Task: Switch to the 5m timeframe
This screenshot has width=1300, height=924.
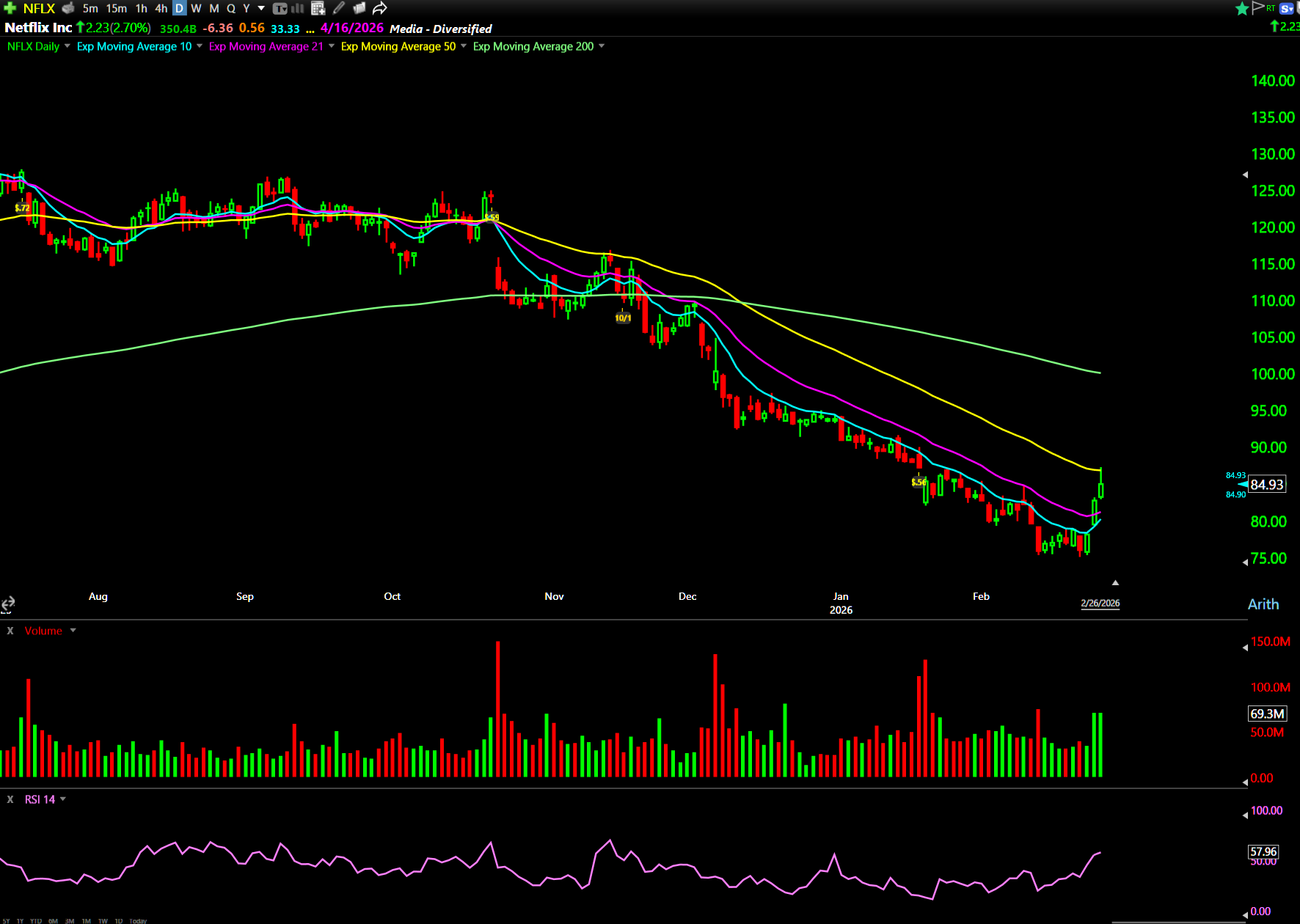Action: coord(90,8)
